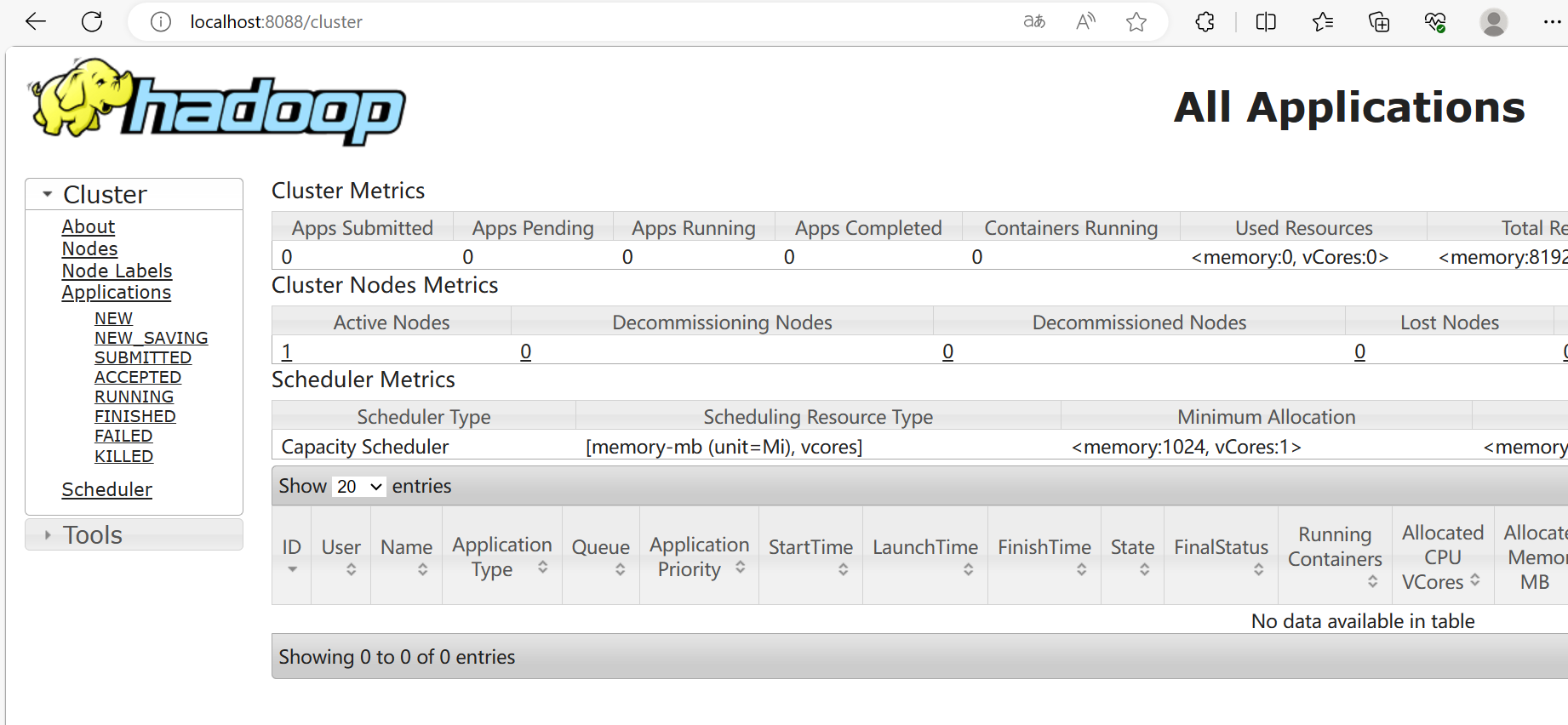Show FINISHED applications
The image size is (1568, 725).
point(134,416)
